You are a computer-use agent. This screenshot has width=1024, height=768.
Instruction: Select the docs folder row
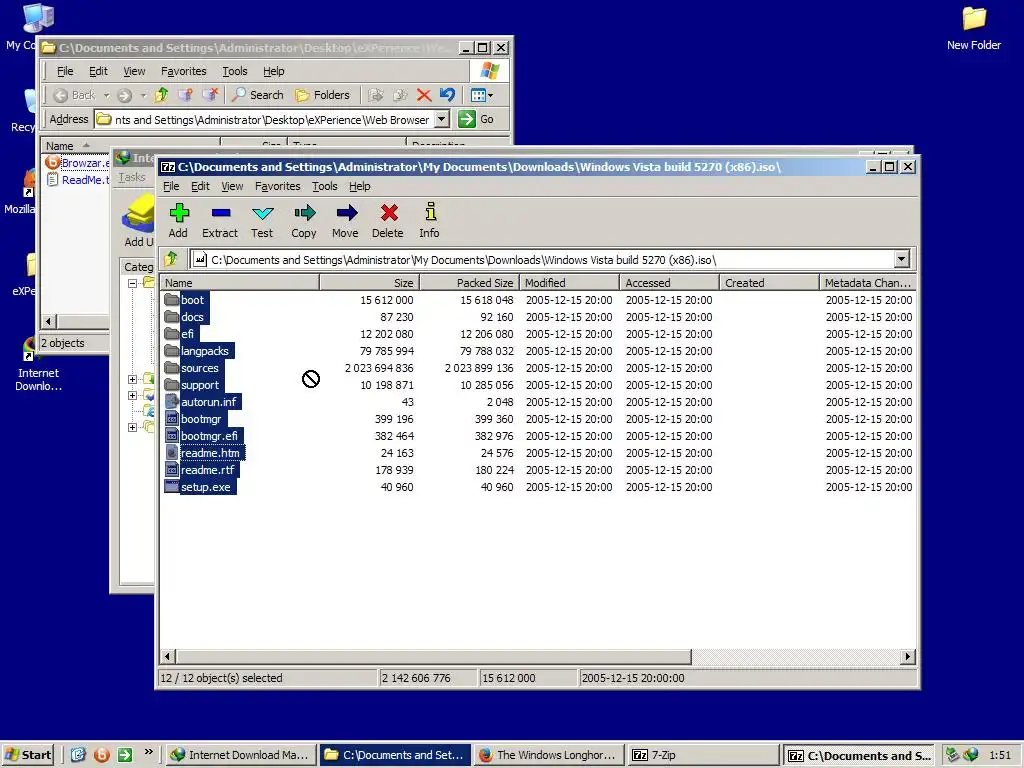[538, 317]
